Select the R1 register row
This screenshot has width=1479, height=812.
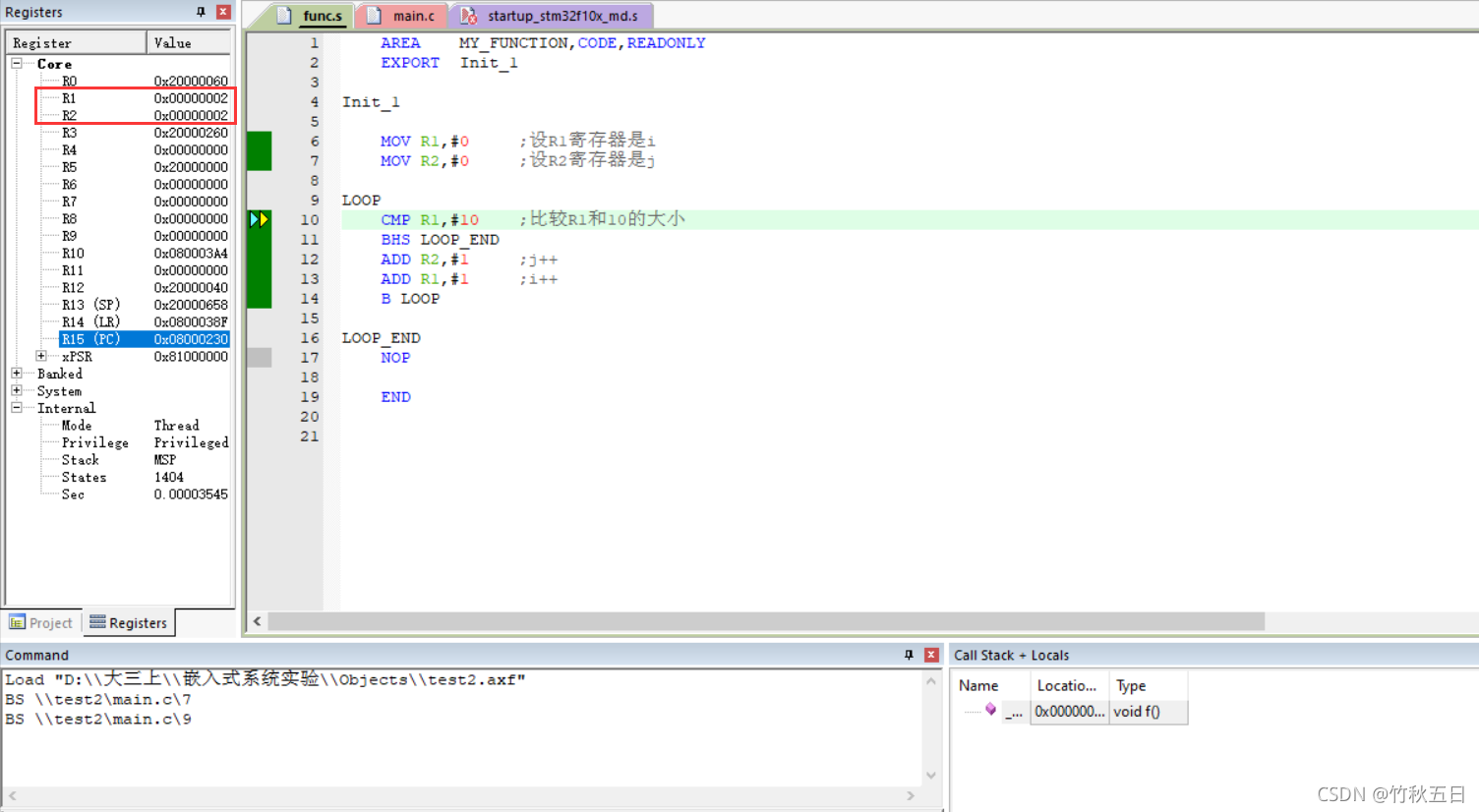(145, 98)
